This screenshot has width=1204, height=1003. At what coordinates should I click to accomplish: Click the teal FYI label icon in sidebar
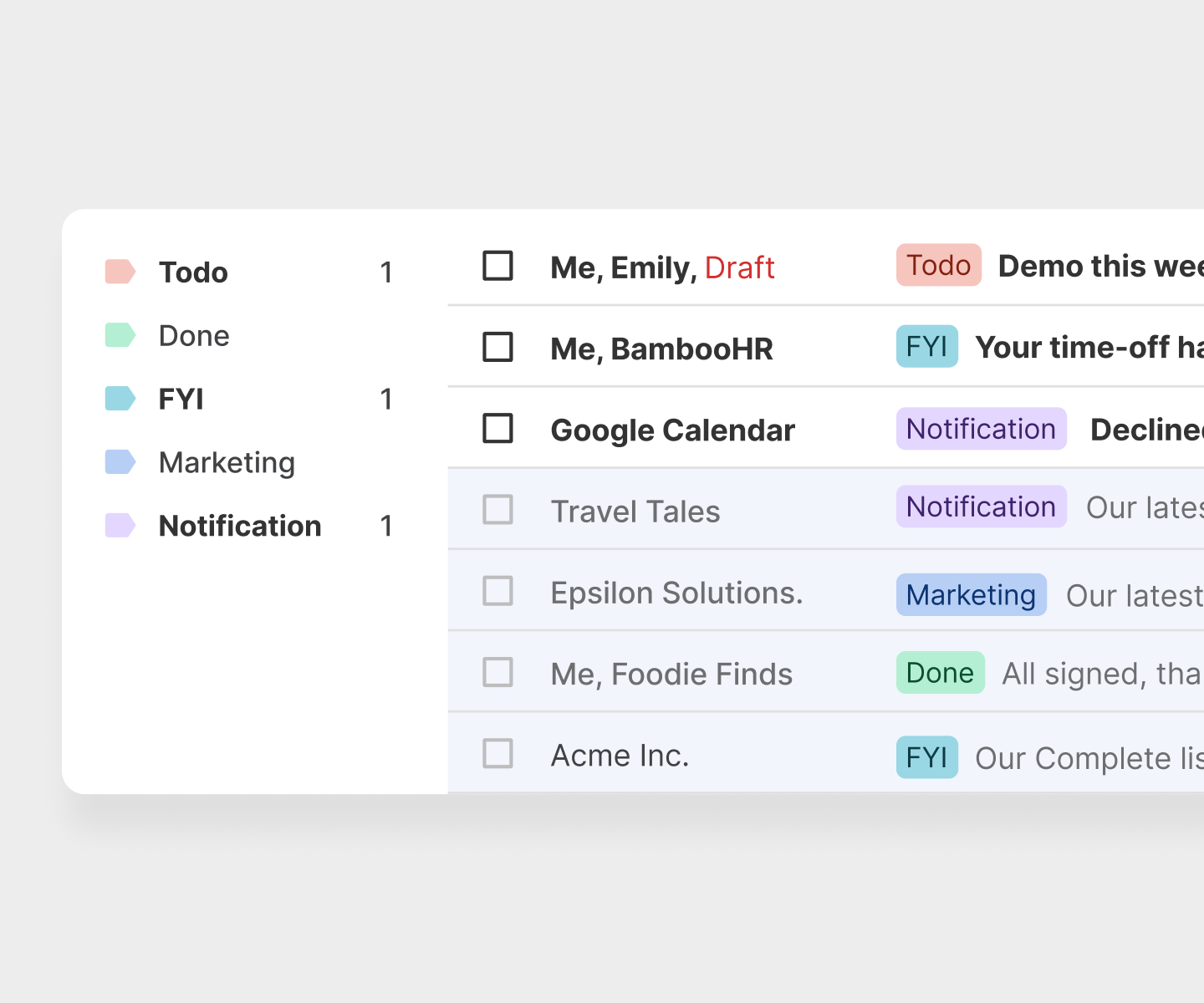coord(120,399)
